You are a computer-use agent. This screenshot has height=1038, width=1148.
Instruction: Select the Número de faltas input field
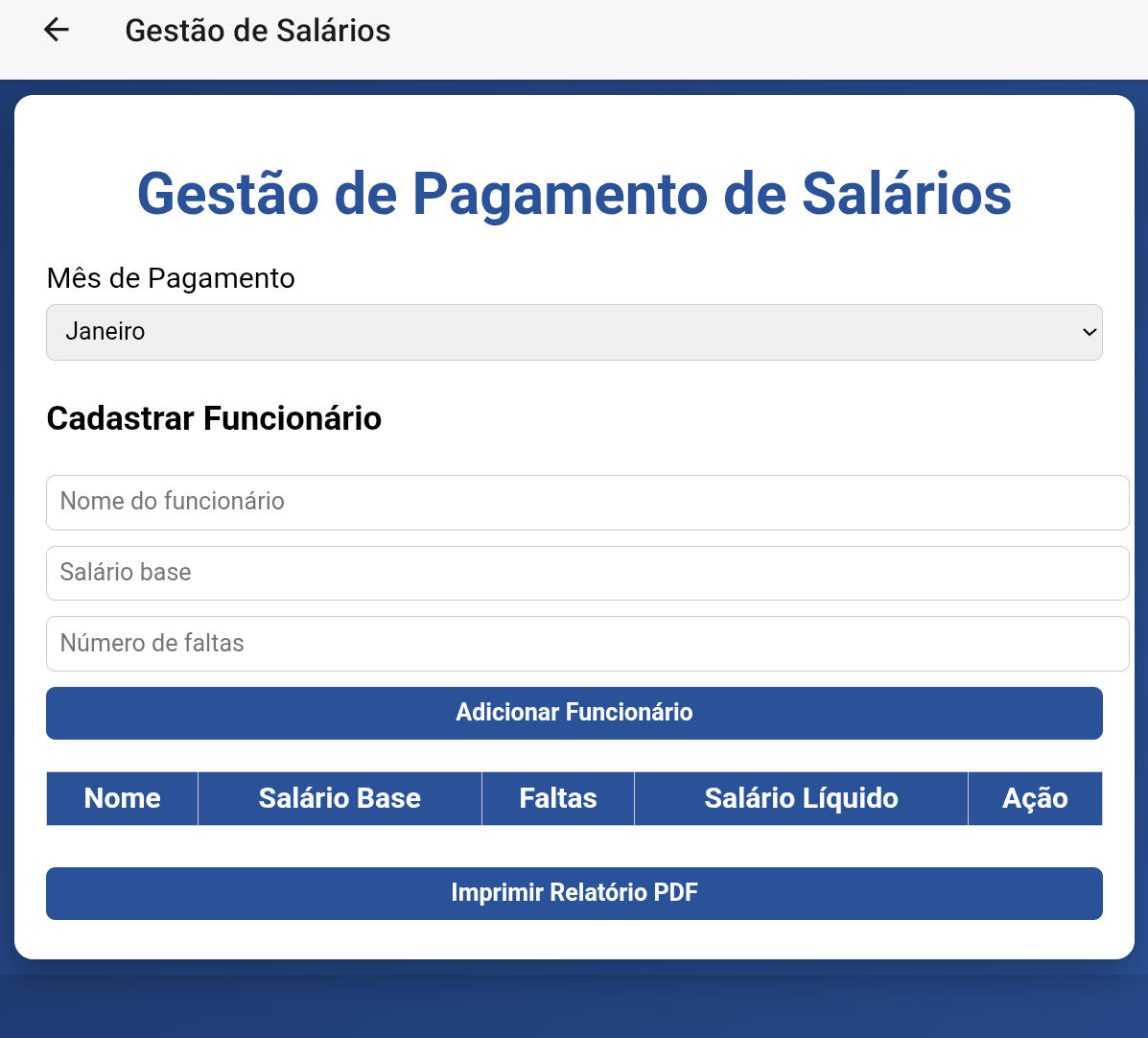pos(587,643)
